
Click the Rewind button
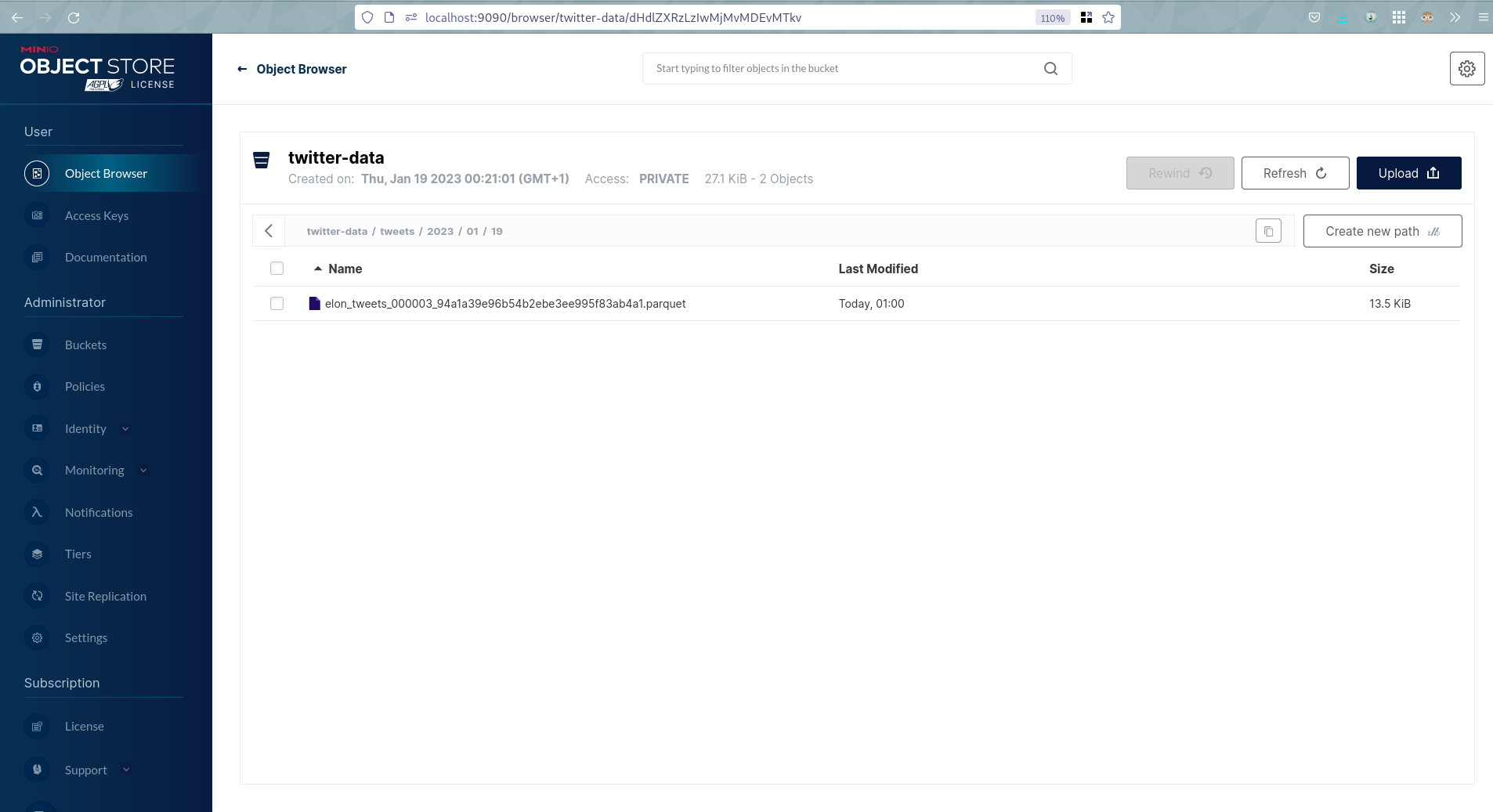click(x=1180, y=173)
